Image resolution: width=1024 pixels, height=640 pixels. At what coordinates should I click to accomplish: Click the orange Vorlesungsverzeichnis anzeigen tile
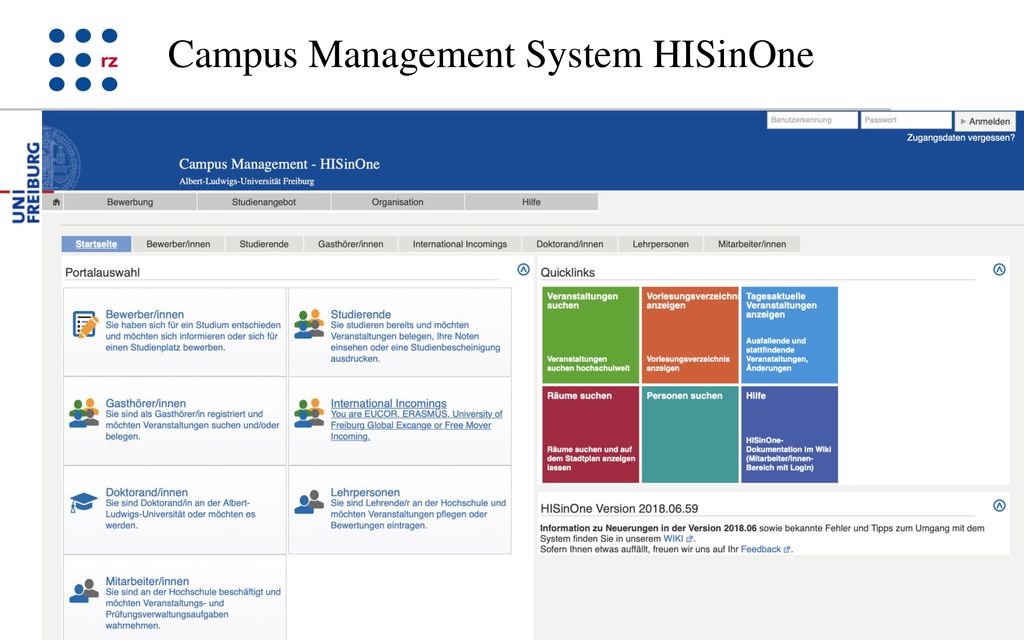pos(690,335)
